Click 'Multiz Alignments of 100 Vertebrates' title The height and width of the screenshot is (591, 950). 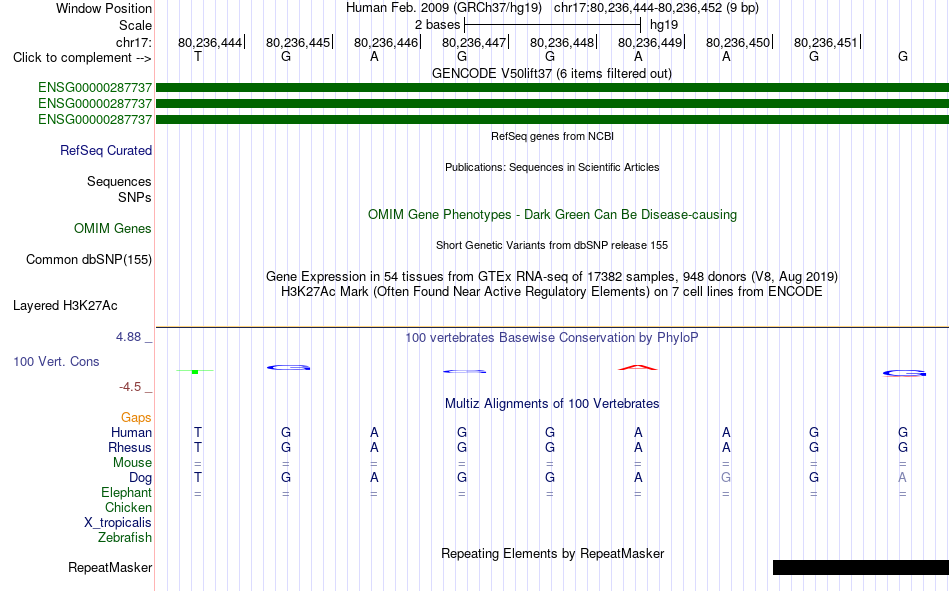552,404
